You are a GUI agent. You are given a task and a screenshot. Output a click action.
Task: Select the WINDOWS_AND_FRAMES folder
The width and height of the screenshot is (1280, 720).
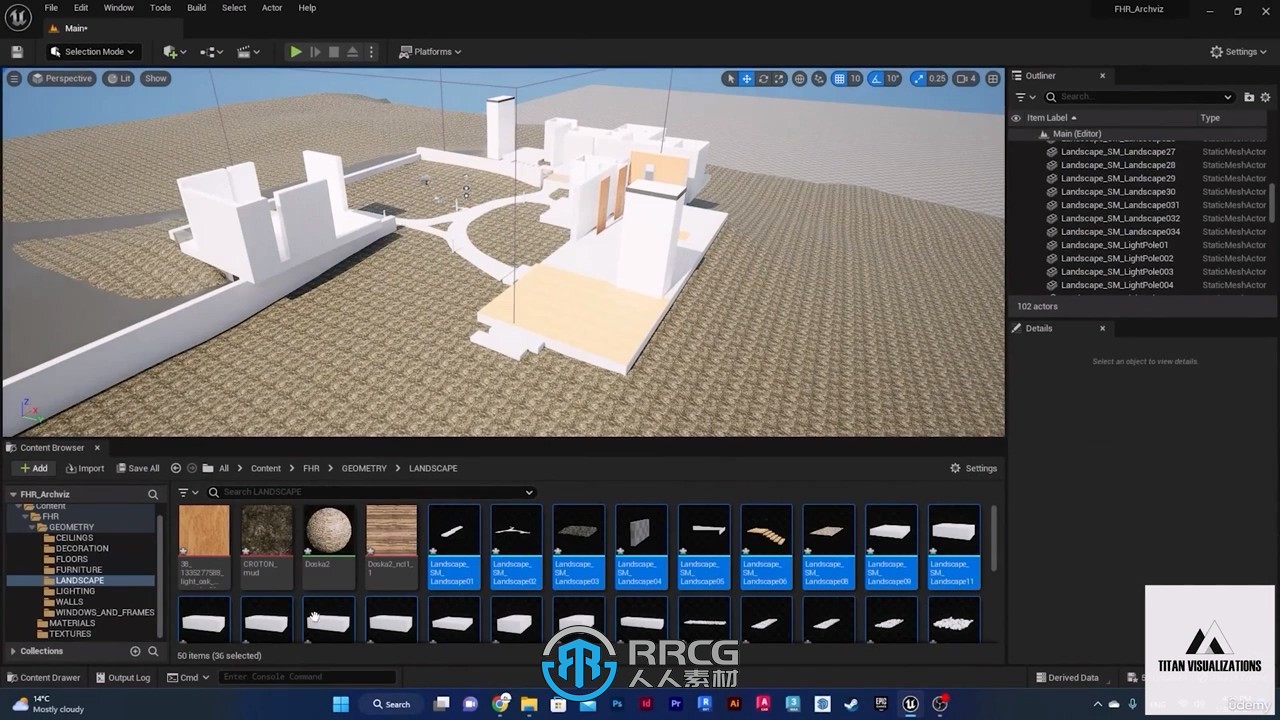(105, 612)
